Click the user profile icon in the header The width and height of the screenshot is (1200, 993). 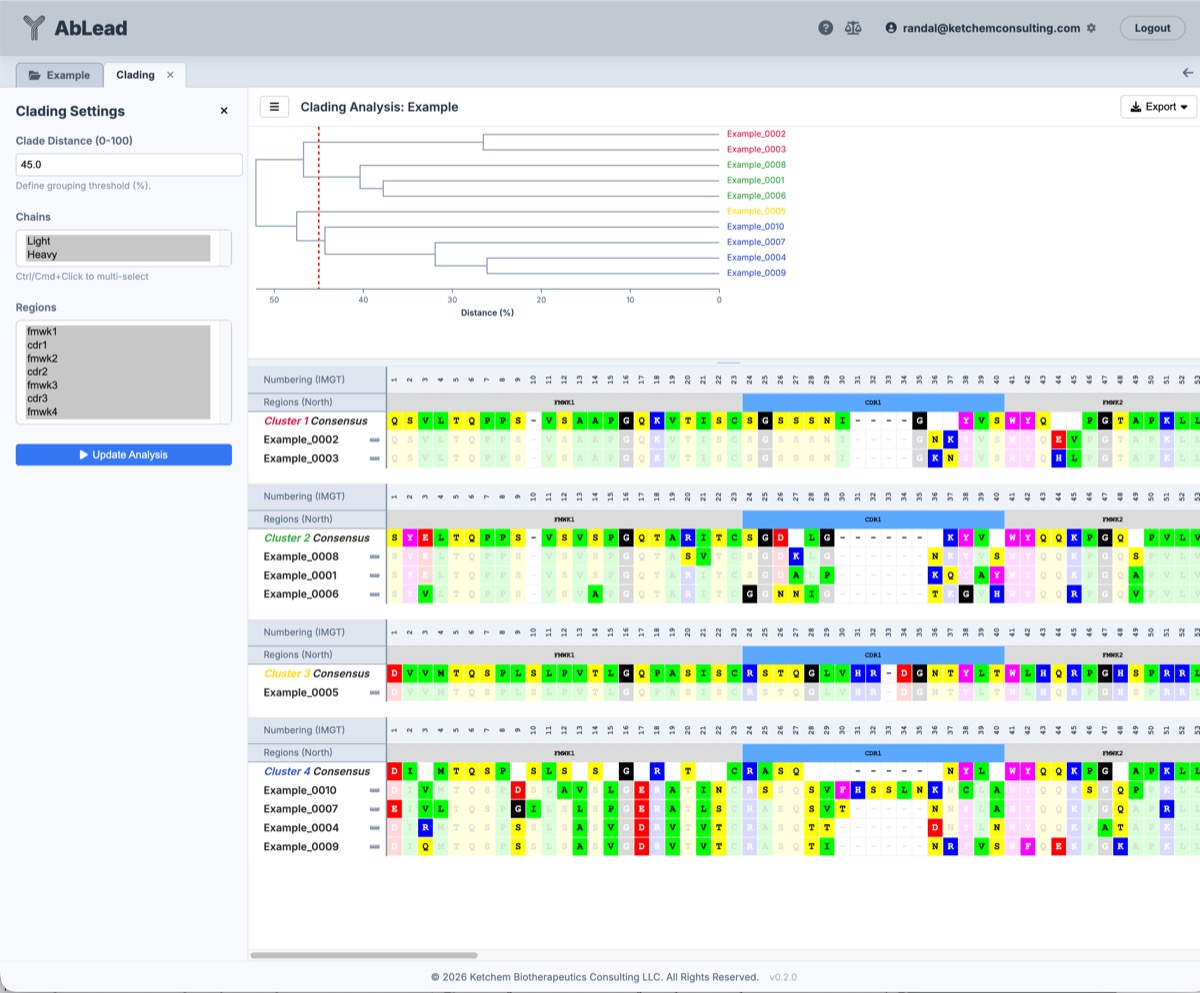889,27
